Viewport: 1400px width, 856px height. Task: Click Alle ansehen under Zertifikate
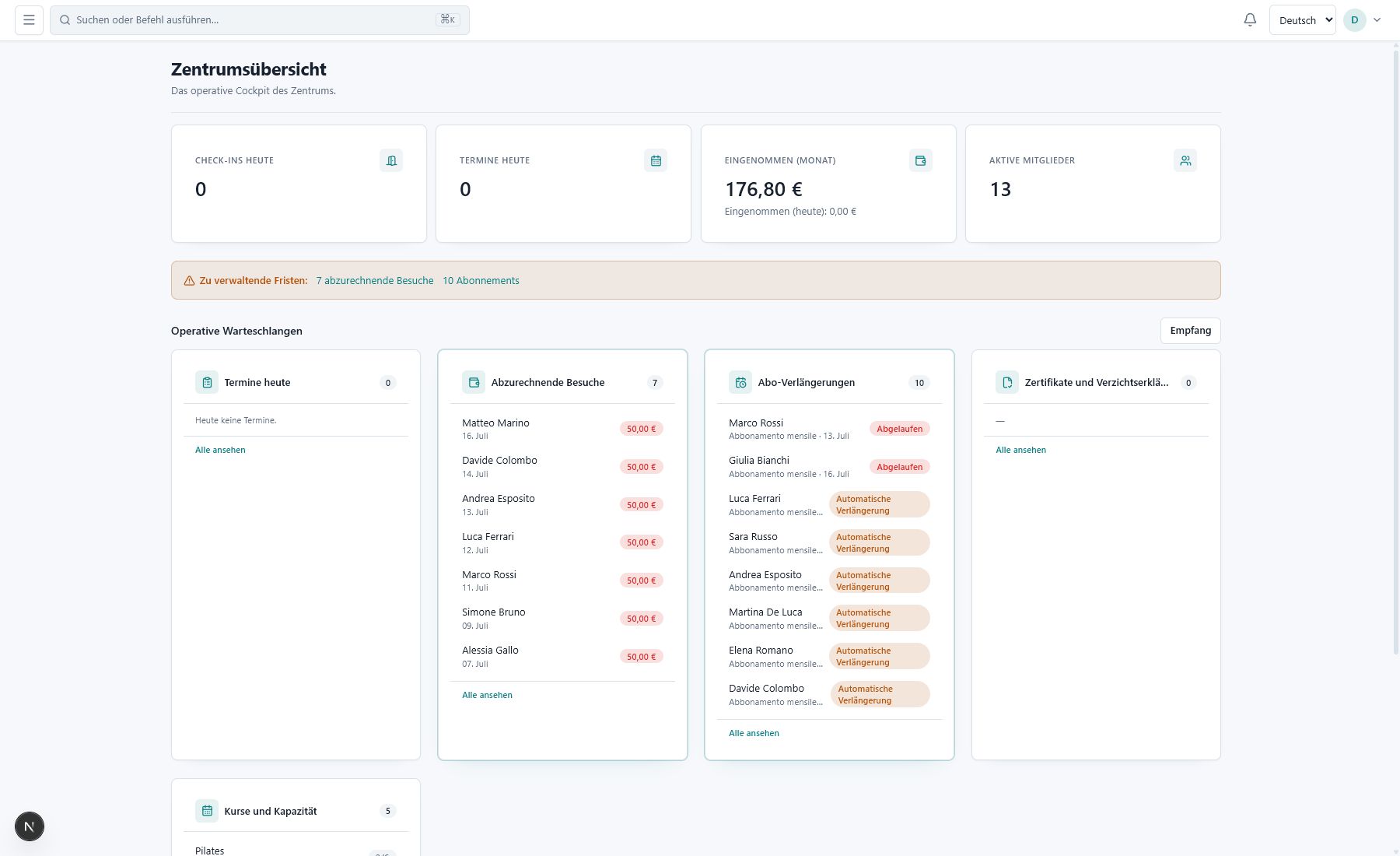[1020, 450]
